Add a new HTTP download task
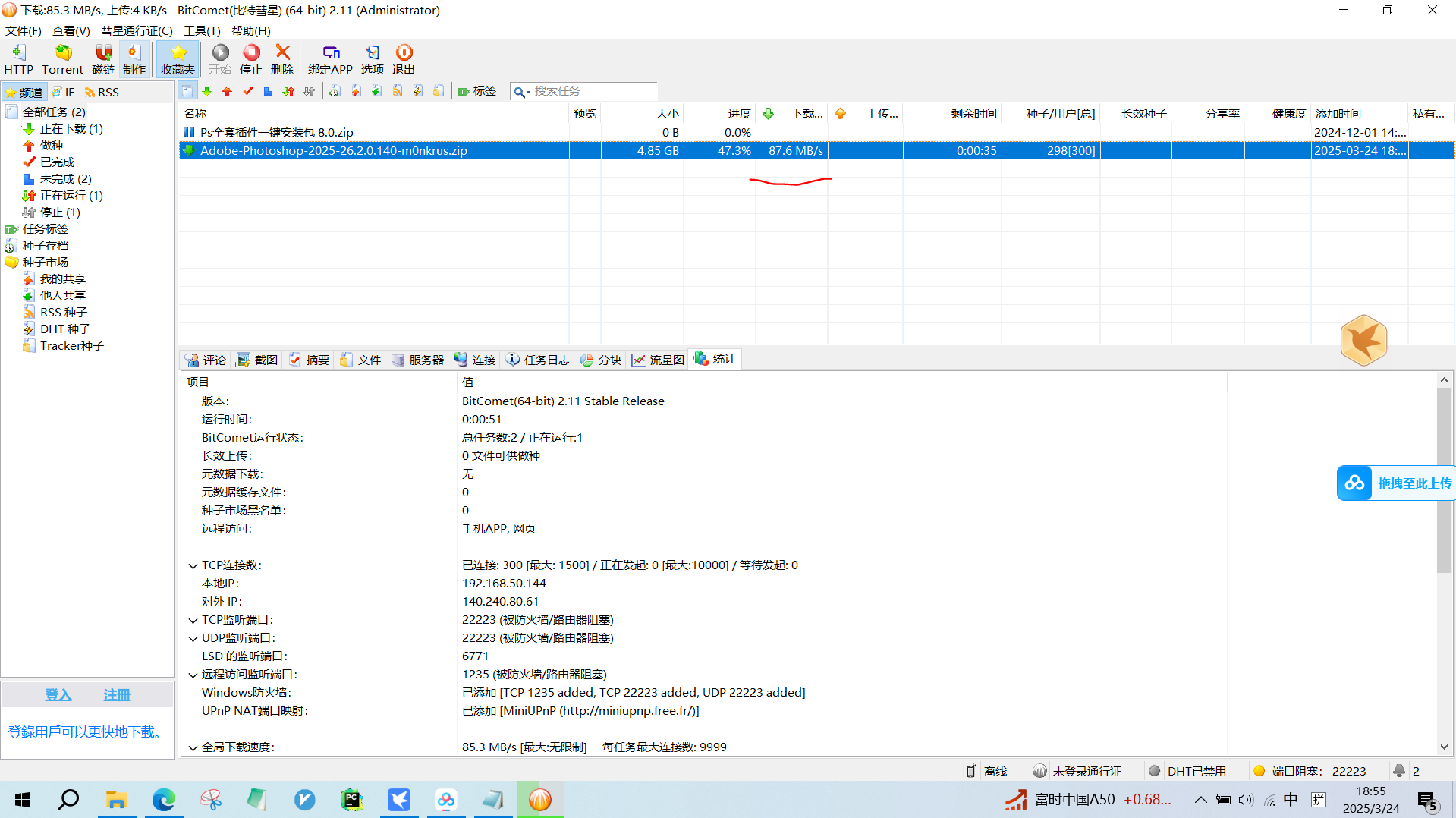Screen dimensions: 1456x818 tap(18, 58)
